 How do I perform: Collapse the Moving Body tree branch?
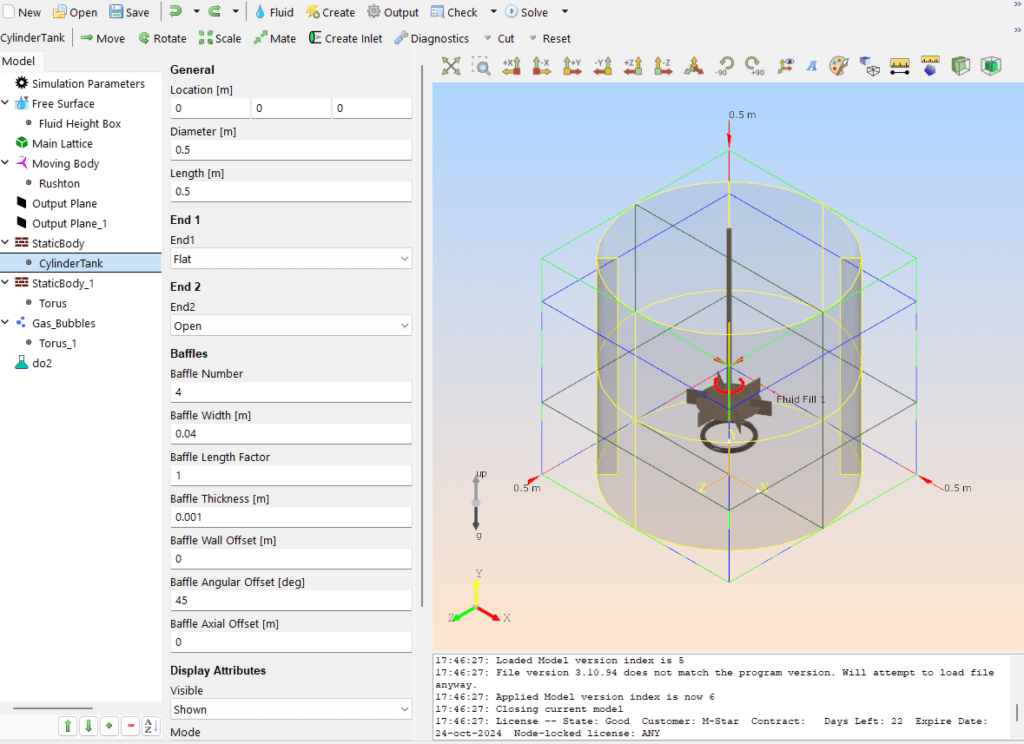point(7,163)
